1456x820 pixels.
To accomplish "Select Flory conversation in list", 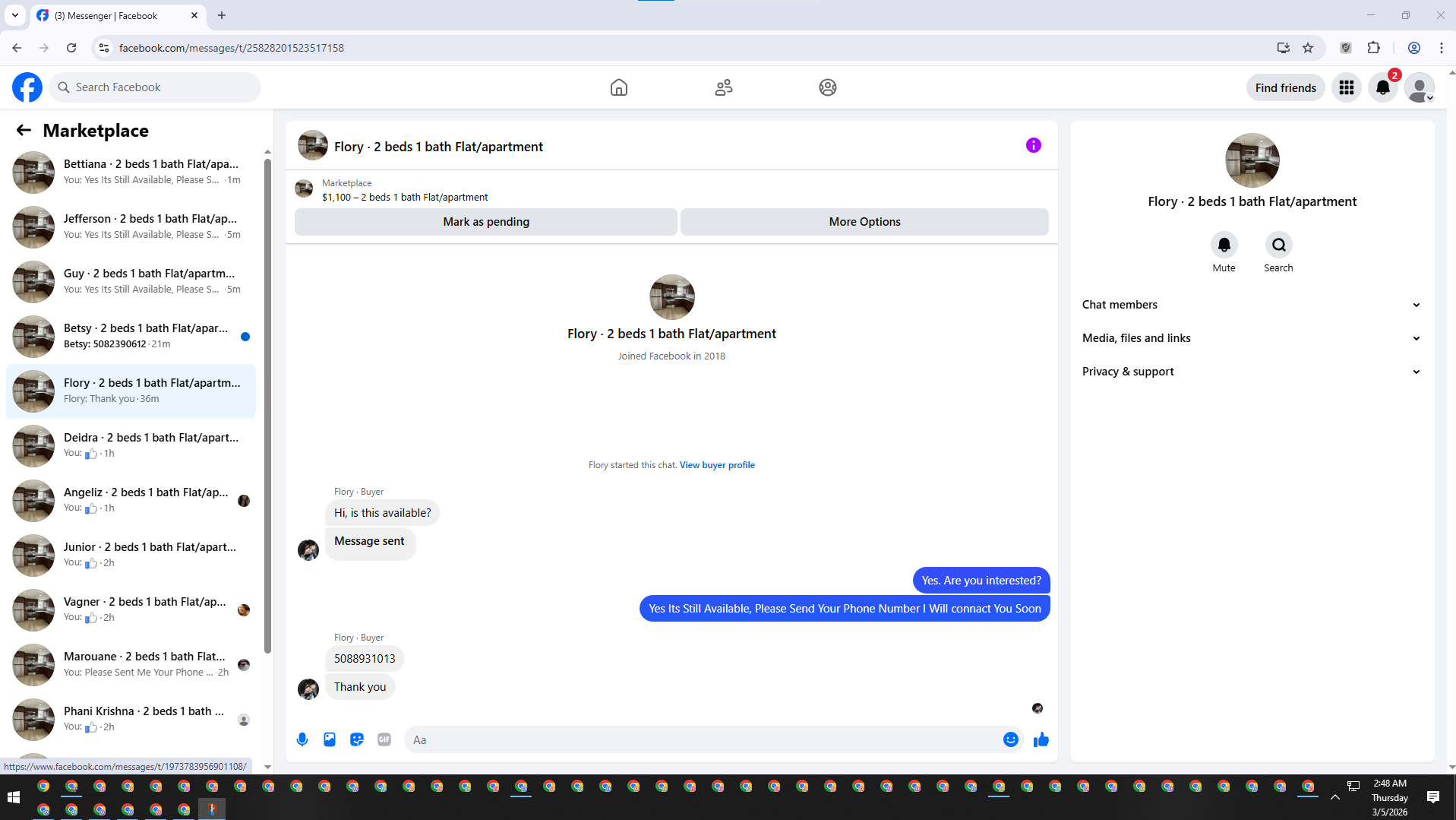I will [x=131, y=391].
